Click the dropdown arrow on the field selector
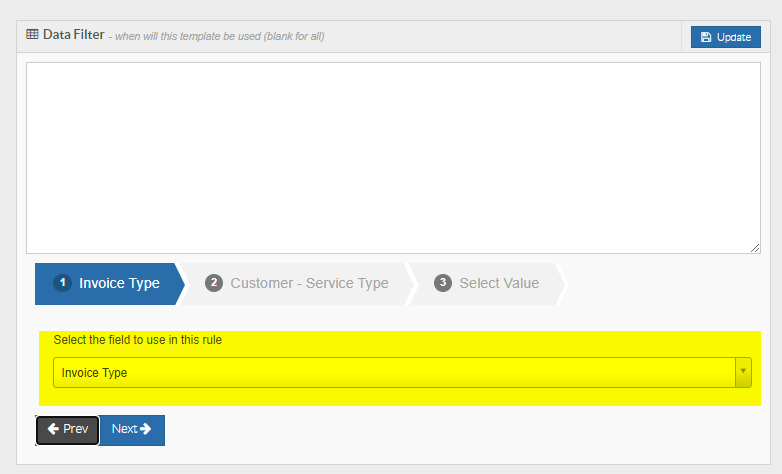The width and height of the screenshot is (782, 474). 743,372
